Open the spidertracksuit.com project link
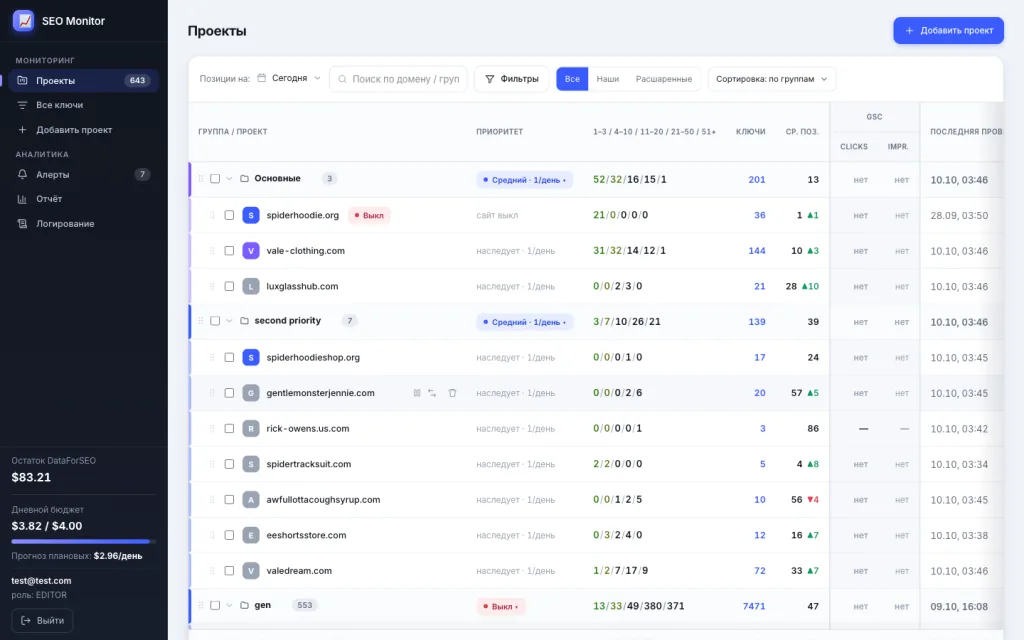This screenshot has width=1024, height=640. pos(309,464)
